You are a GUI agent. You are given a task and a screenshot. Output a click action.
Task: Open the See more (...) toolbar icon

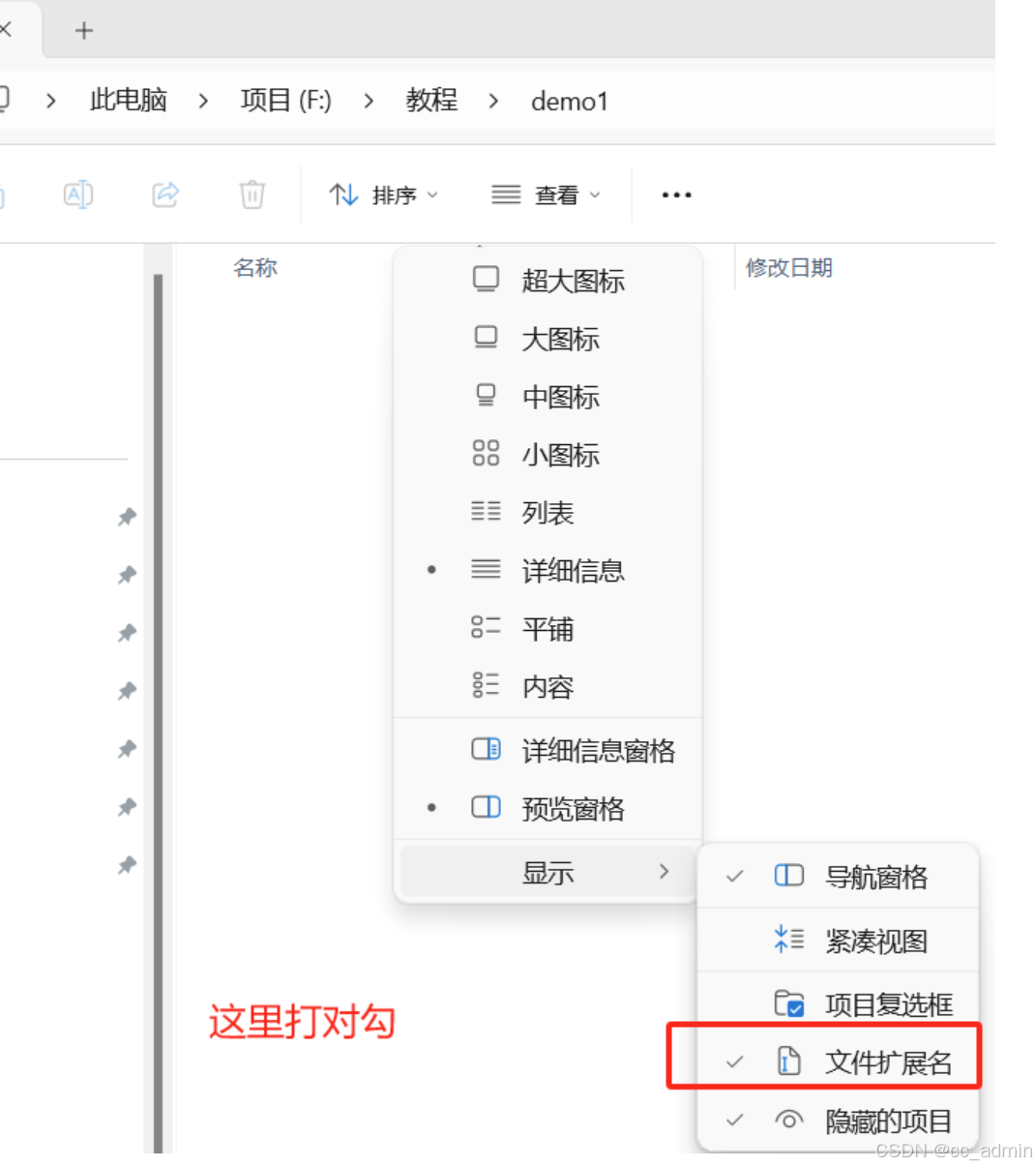click(x=675, y=194)
